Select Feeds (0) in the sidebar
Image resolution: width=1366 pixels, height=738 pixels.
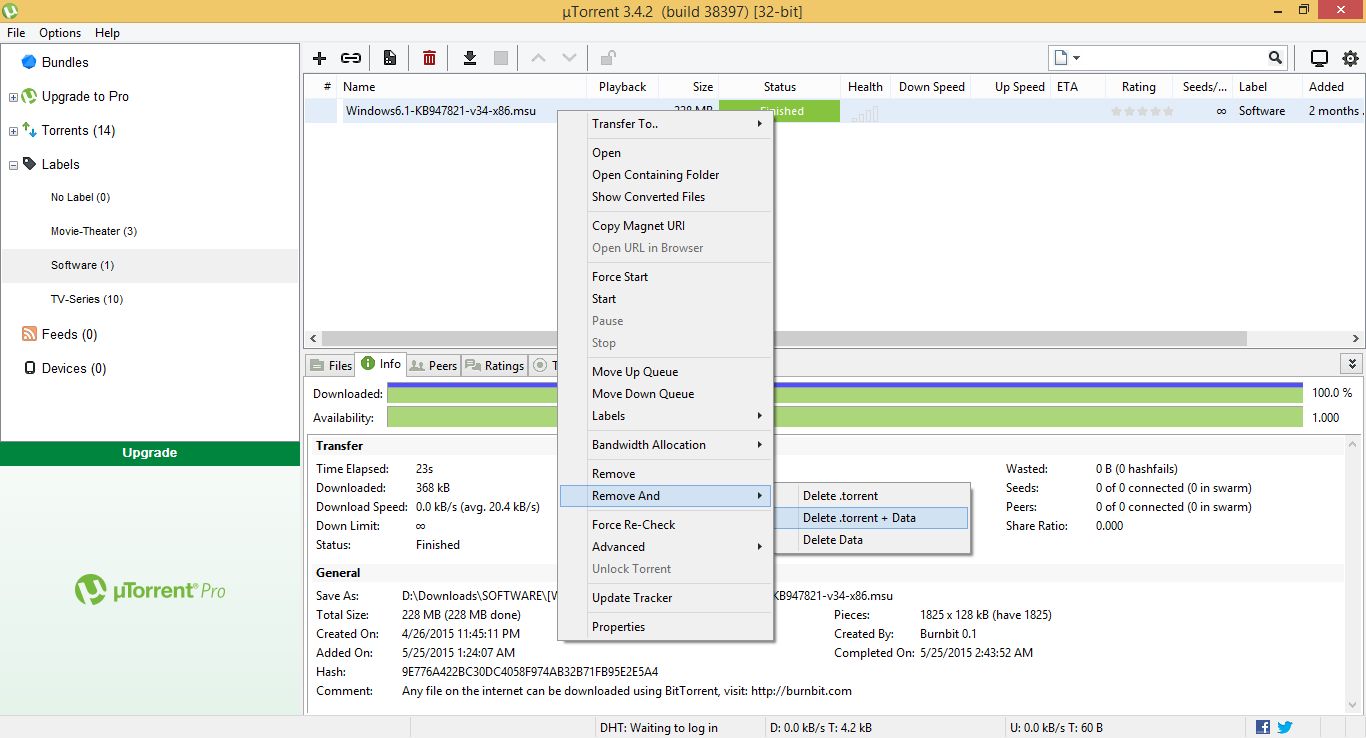click(69, 334)
